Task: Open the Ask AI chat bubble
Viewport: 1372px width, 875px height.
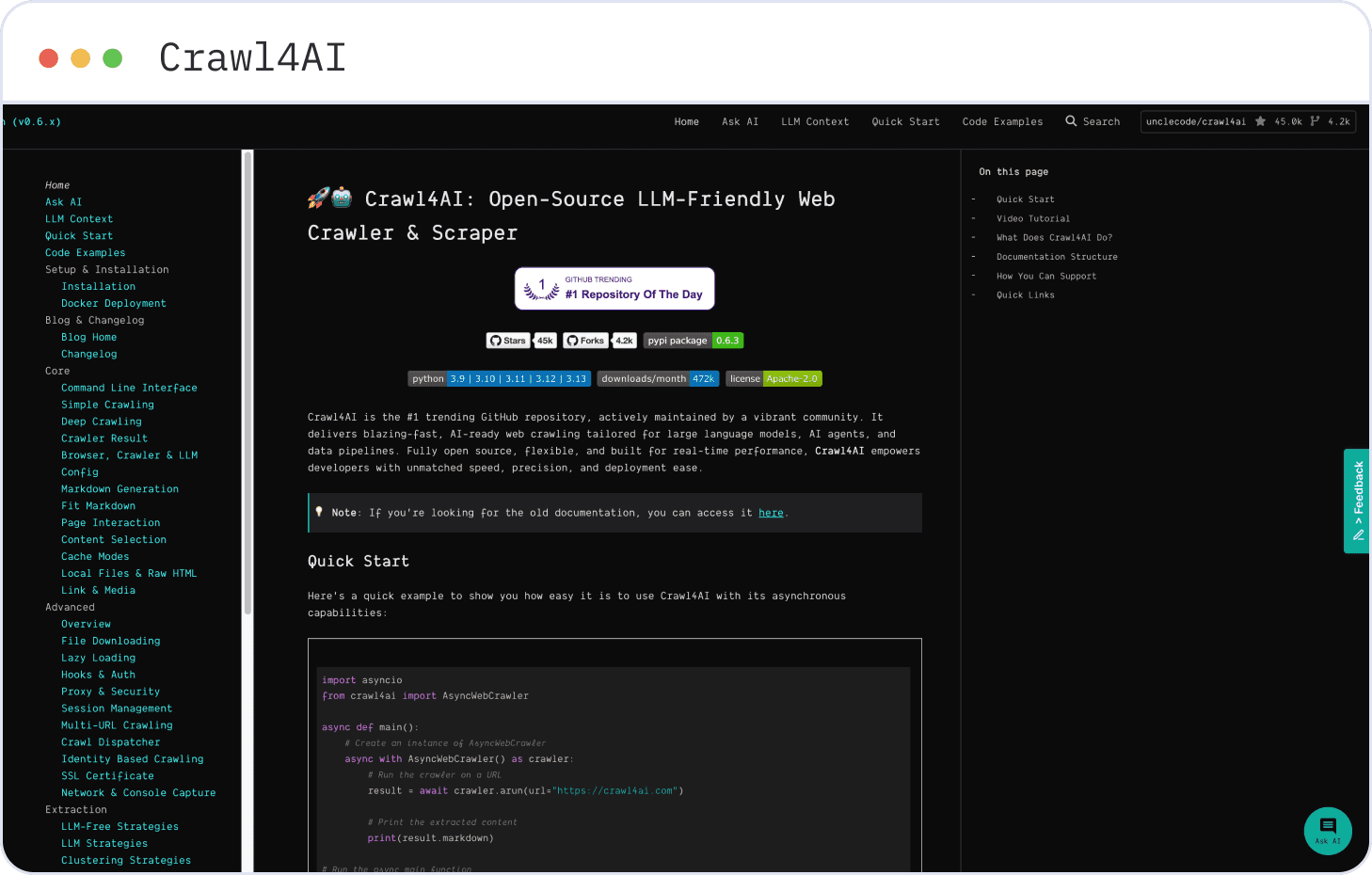Action: pos(1328,831)
